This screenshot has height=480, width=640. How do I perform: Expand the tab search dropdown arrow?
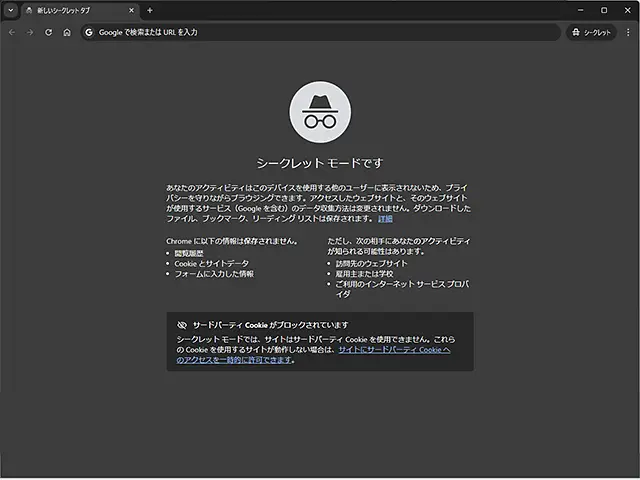point(10,10)
